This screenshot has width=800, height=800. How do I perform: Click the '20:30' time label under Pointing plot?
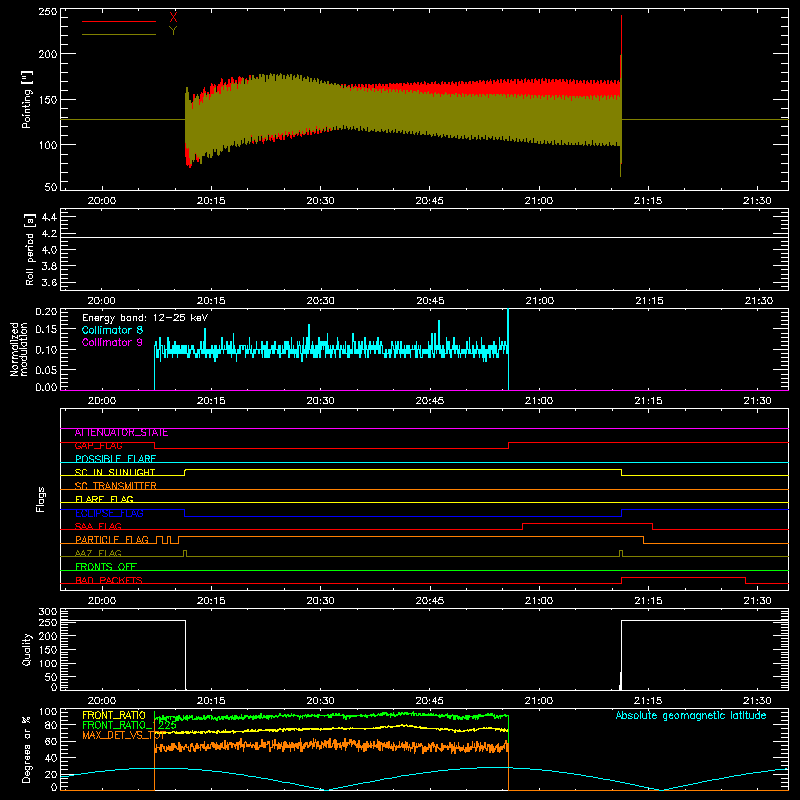click(x=320, y=201)
